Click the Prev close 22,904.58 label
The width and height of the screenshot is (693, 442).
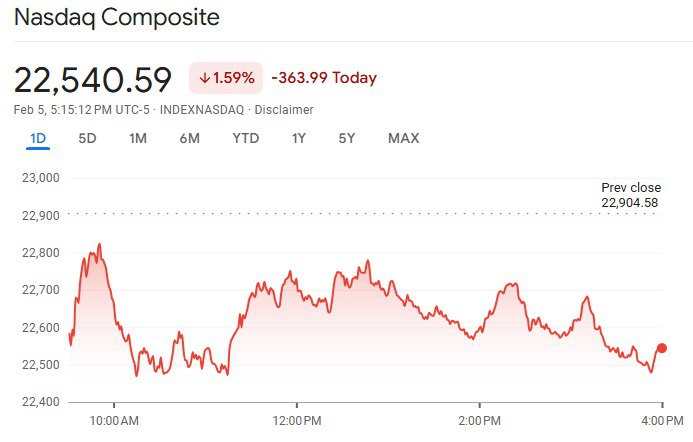click(x=630, y=195)
